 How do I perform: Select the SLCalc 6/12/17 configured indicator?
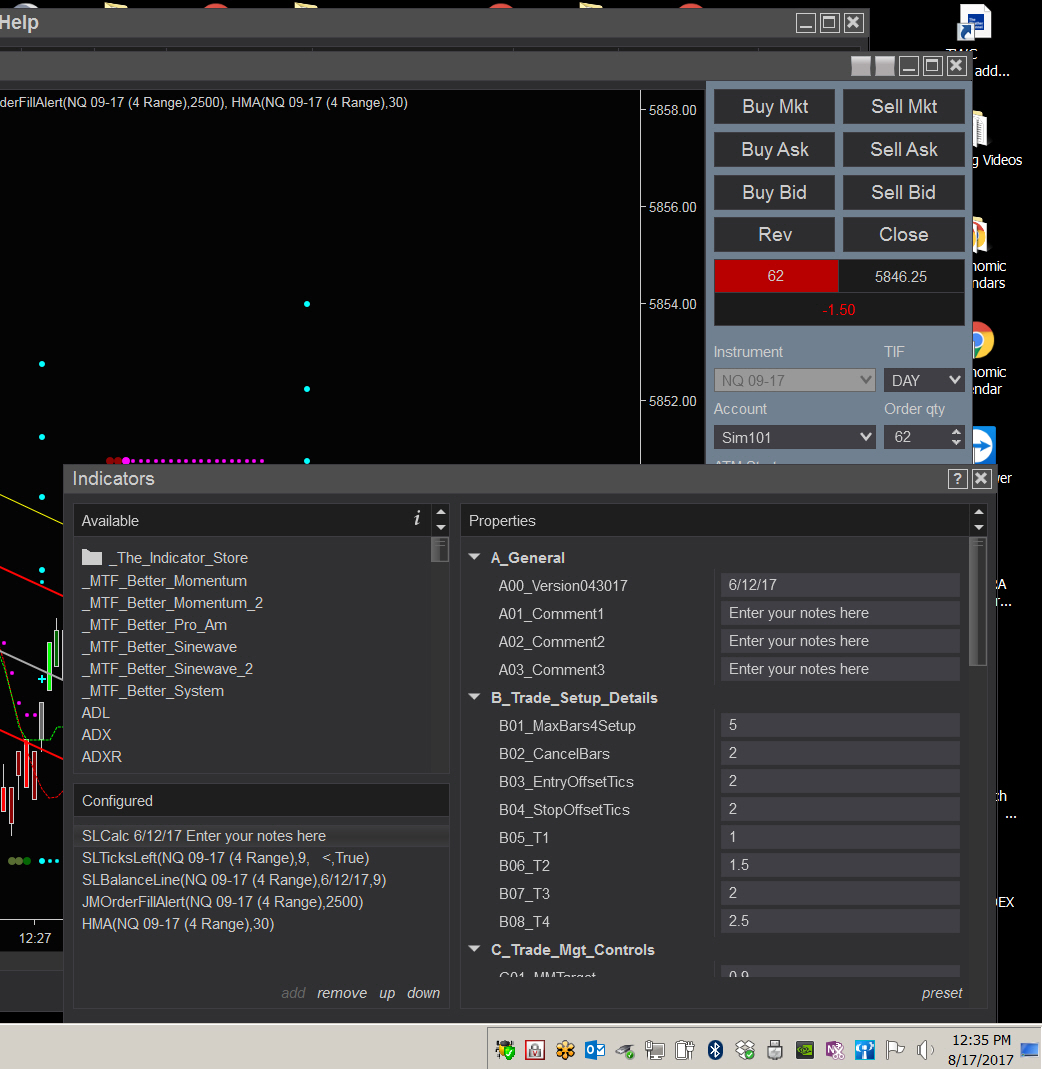tap(261, 836)
